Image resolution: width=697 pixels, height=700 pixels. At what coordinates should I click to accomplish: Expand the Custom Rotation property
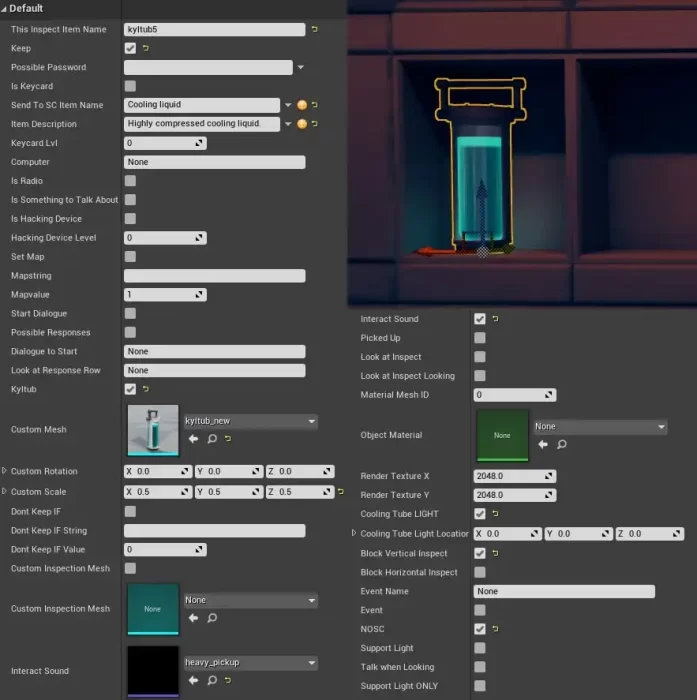4,471
